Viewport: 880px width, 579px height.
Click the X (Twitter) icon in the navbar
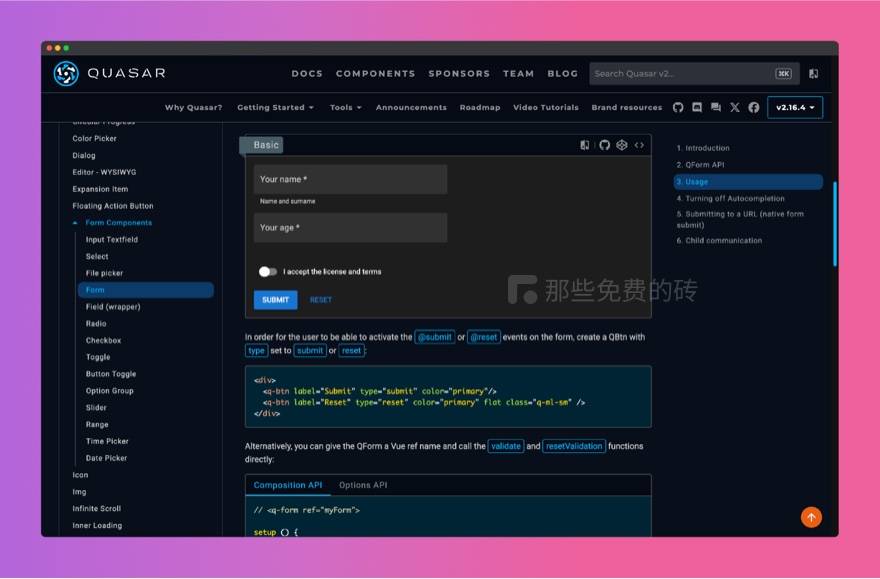735,107
